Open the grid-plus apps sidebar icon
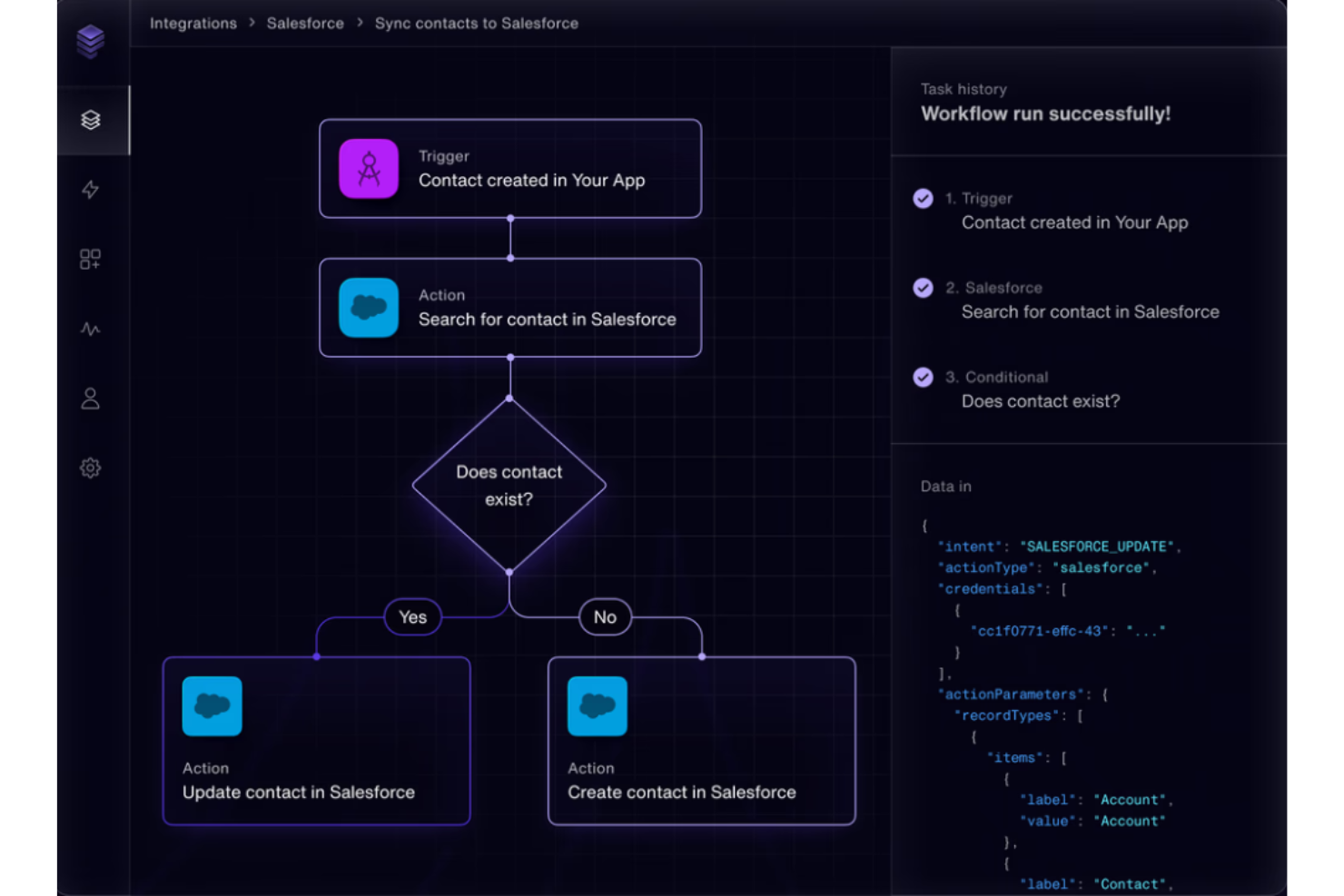 (x=90, y=260)
